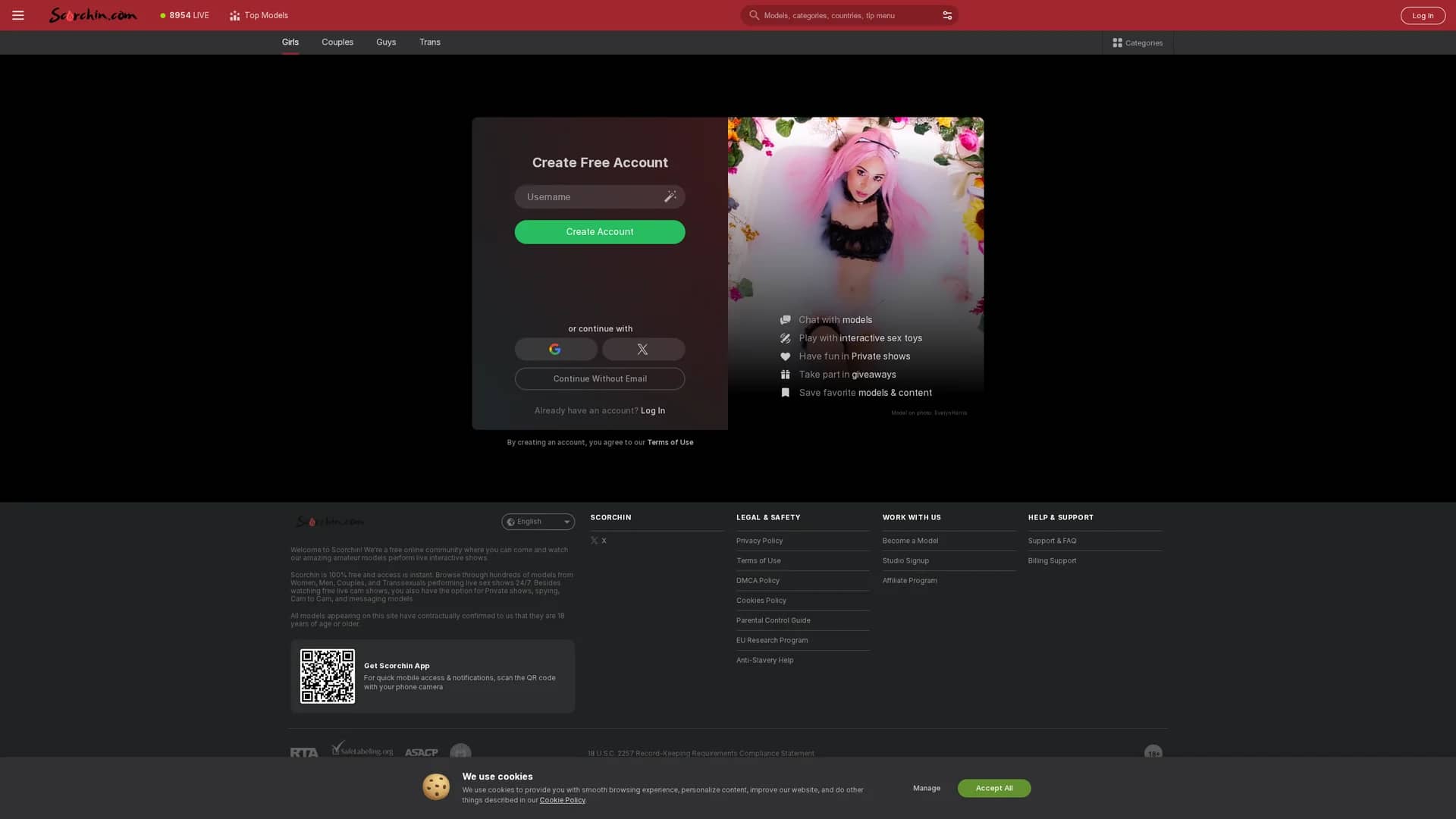Continue with Google icon button
The height and width of the screenshot is (819, 1456).
point(556,350)
